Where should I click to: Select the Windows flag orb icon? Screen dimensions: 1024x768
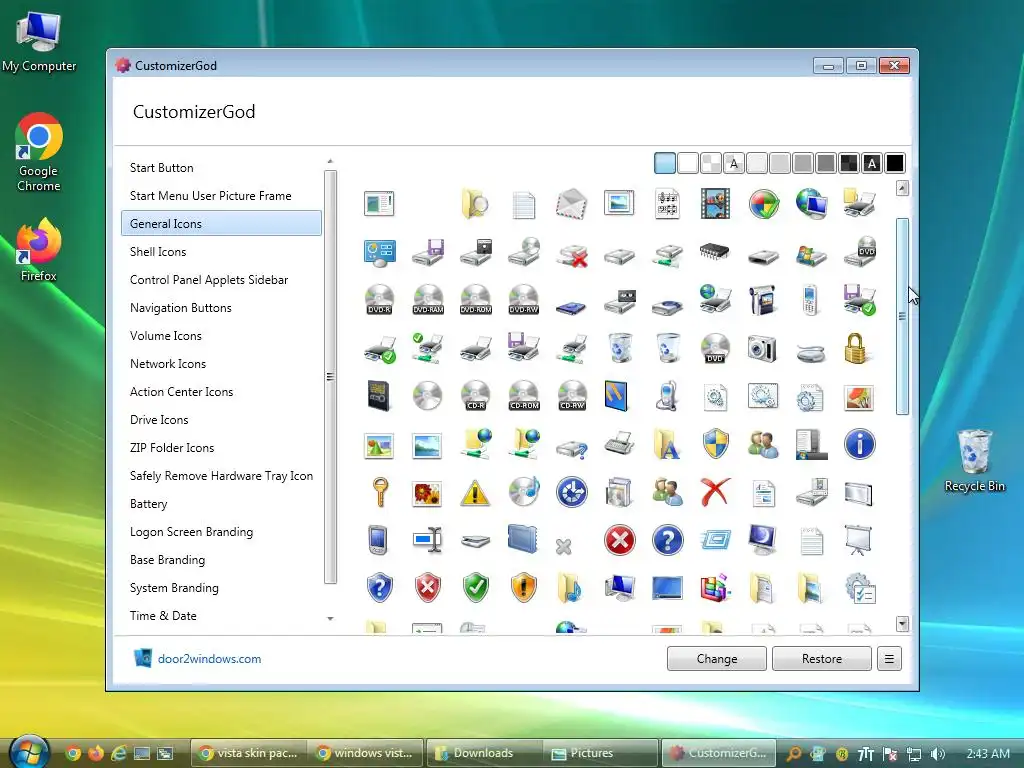763,204
